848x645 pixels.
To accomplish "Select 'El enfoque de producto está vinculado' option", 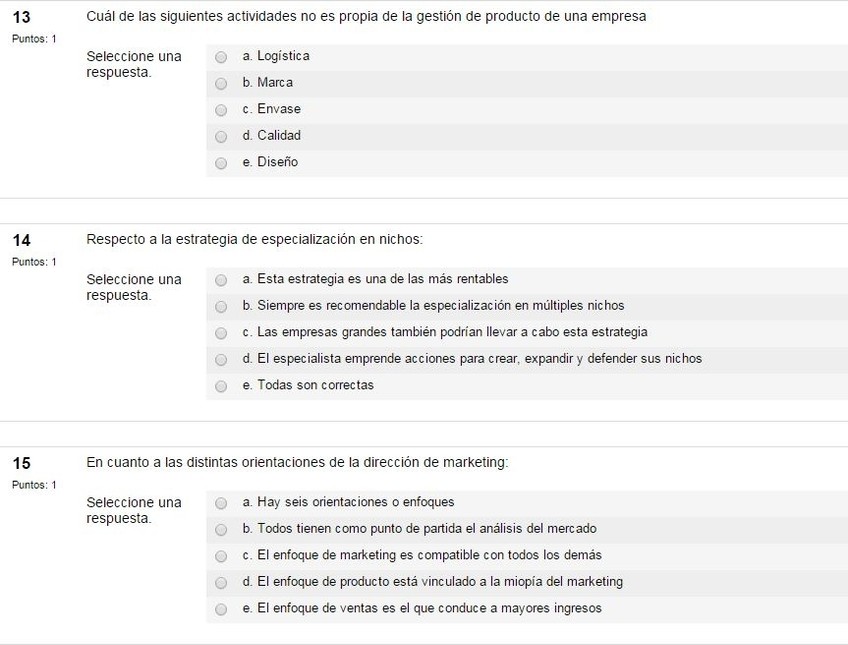I will coord(221,583).
